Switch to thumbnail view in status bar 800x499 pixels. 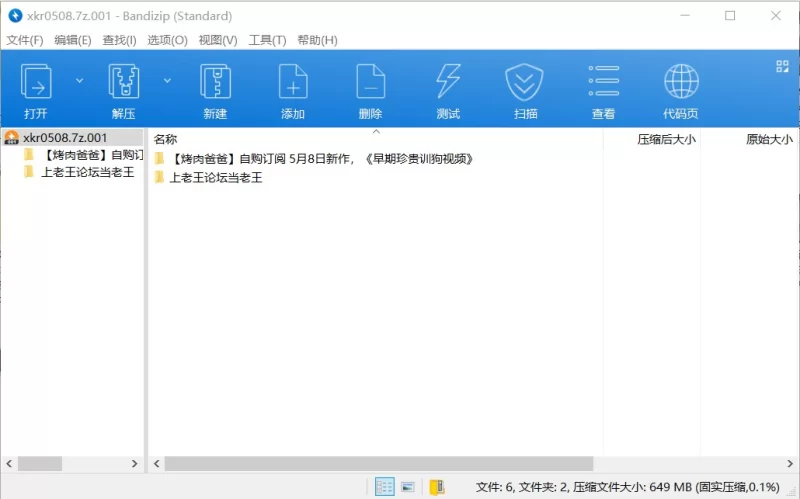click(x=408, y=487)
